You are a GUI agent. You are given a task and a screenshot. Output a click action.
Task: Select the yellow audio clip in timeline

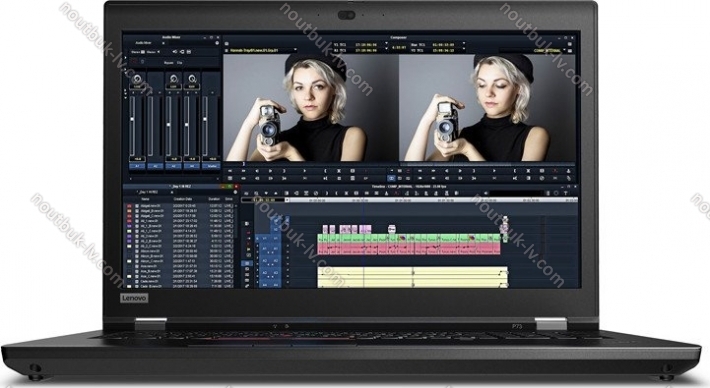click(413, 277)
